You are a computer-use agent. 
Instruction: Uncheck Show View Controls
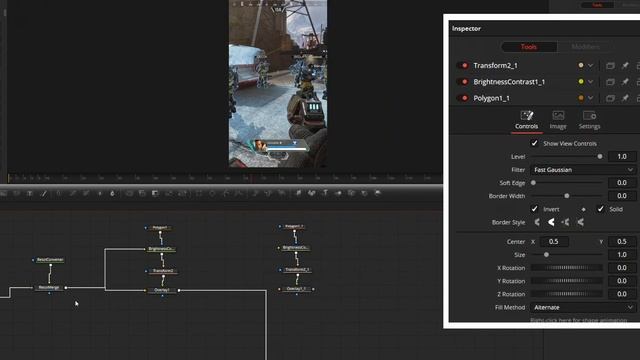click(534, 143)
